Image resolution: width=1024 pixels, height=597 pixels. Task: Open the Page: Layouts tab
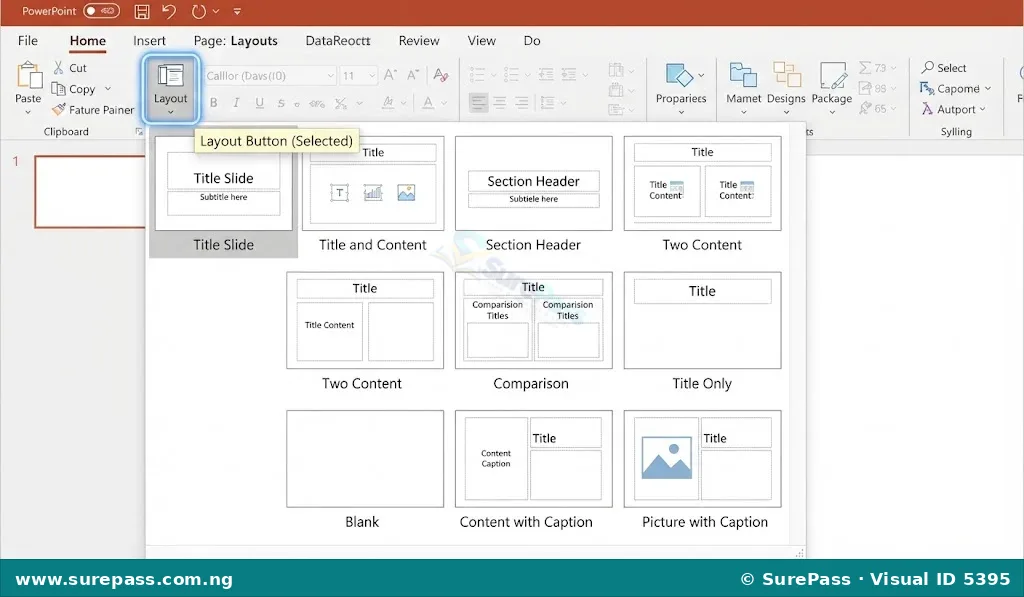click(x=235, y=40)
